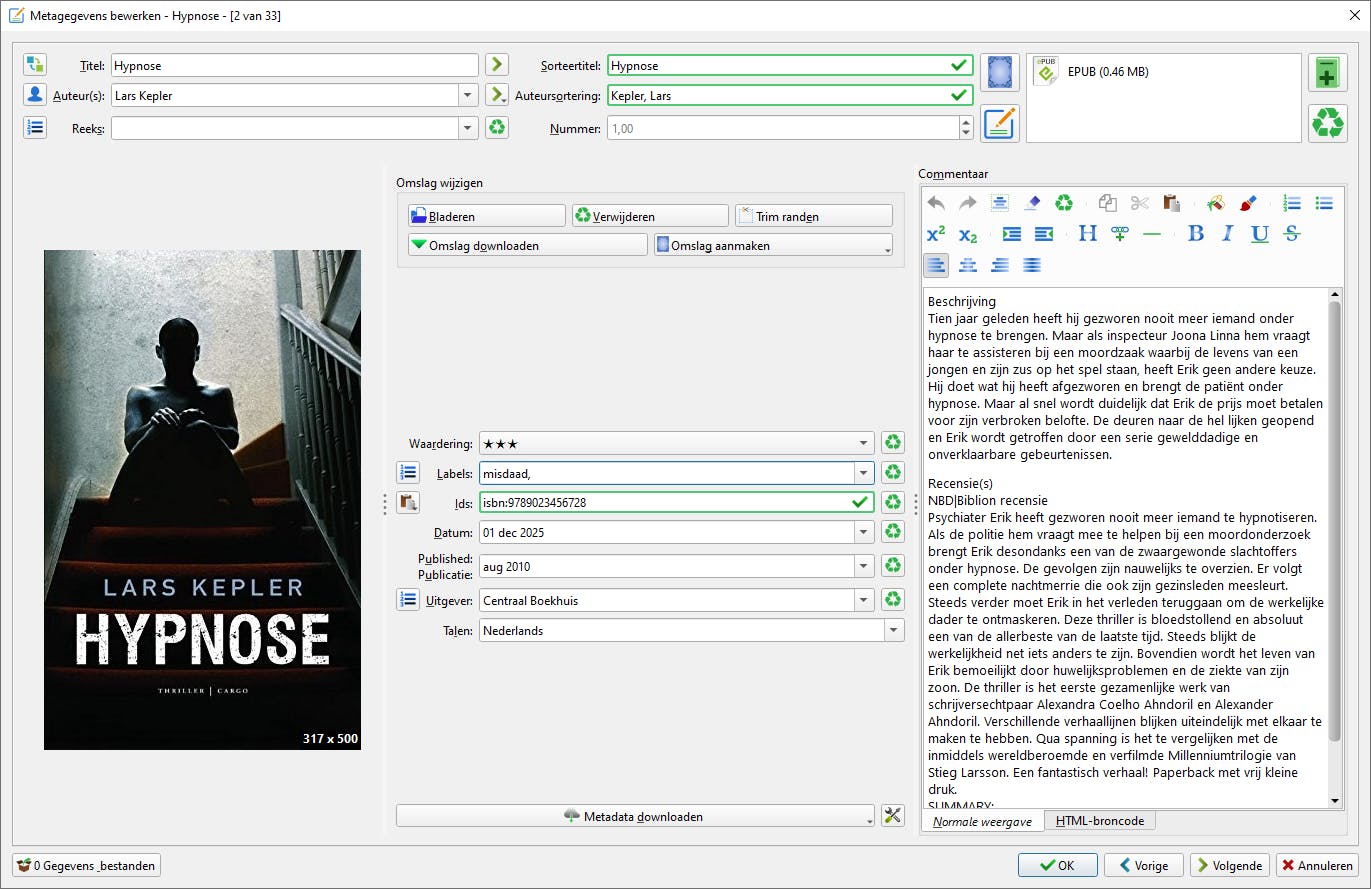Open the metadata download configuration wrench icon
Image resolution: width=1371 pixels, height=889 pixels.
(893, 816)
